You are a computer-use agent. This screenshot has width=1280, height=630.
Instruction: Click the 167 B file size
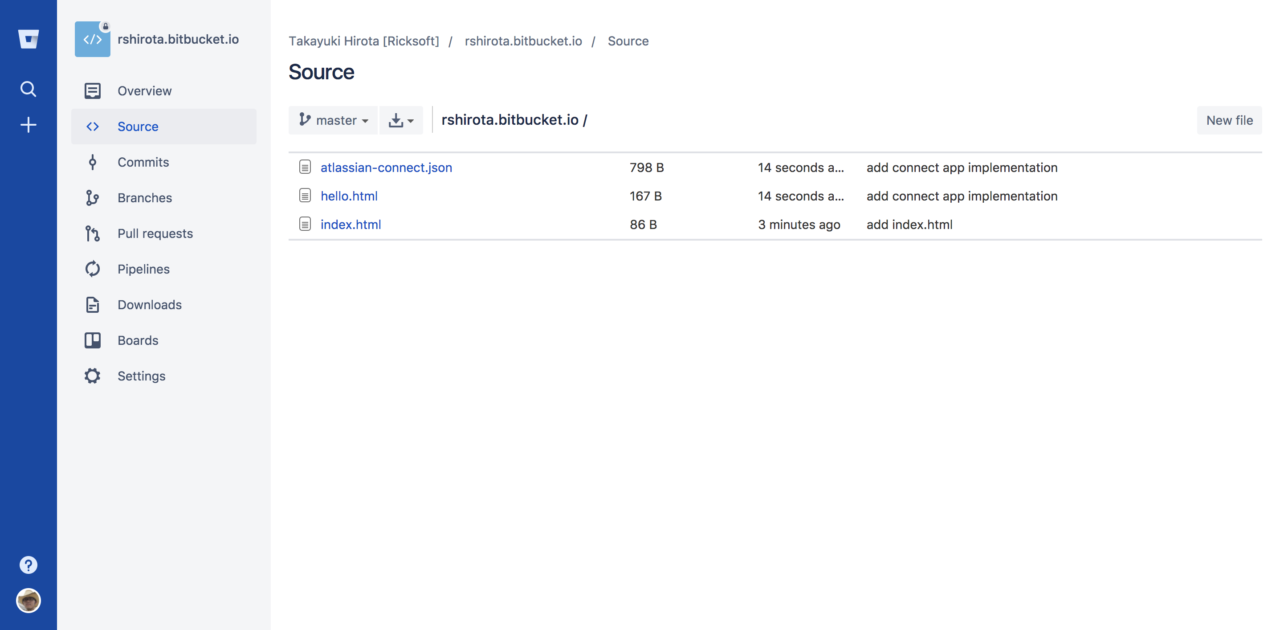646,196
